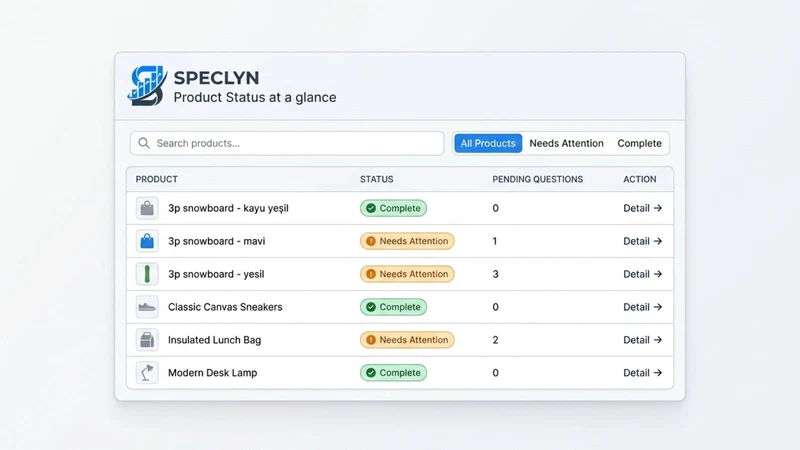
Task: Open Detail for Insulated Lunch Bag
Action: pyautogui.click(x=642, y=340)
